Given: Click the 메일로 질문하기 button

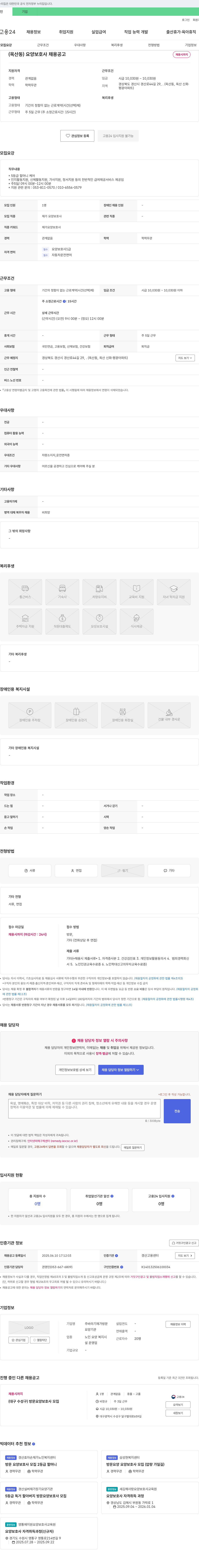Looking at the screenshot, I should tap(133, 1147).
